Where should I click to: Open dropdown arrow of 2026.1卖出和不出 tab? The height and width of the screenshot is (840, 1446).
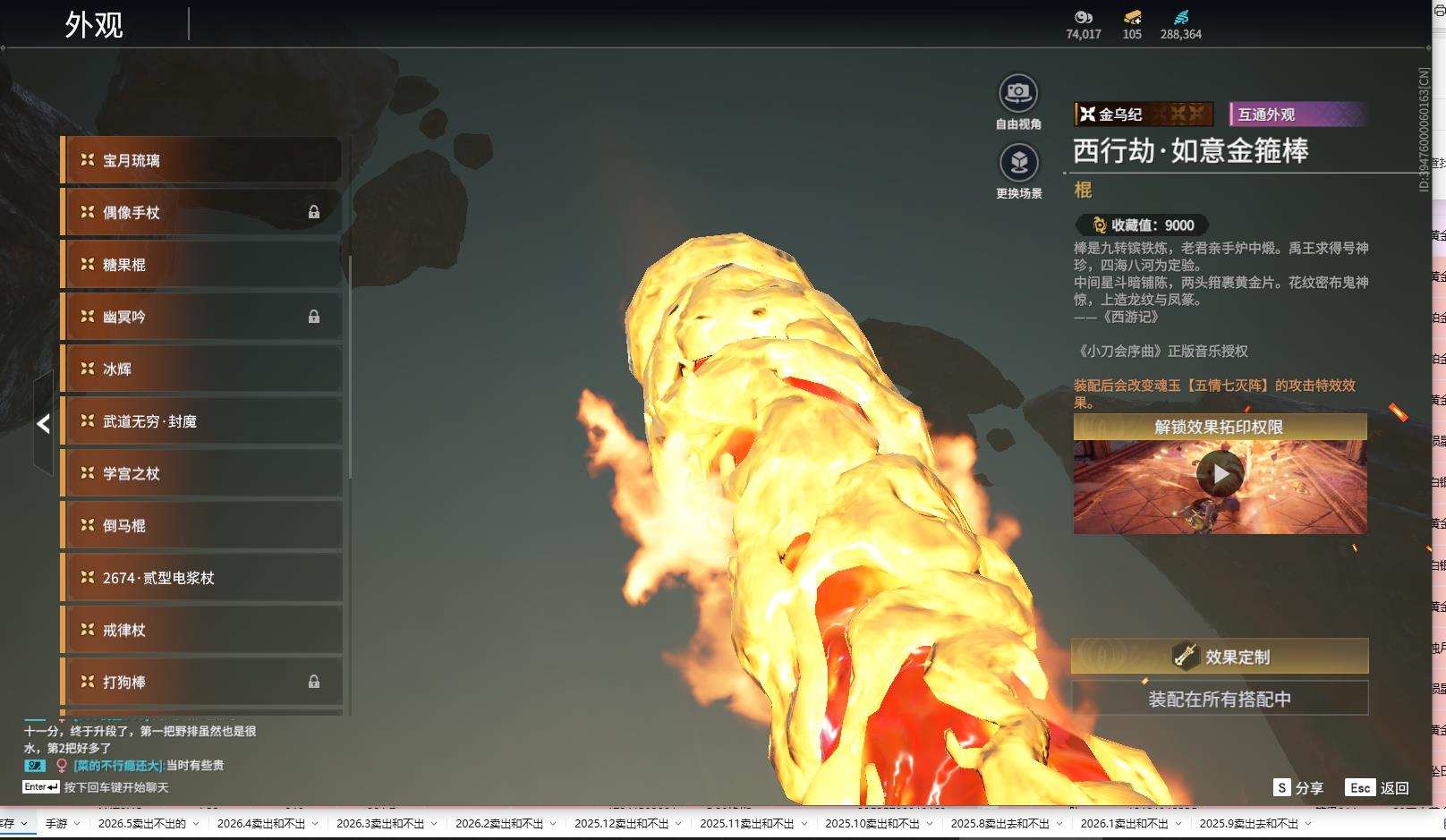1178,824
